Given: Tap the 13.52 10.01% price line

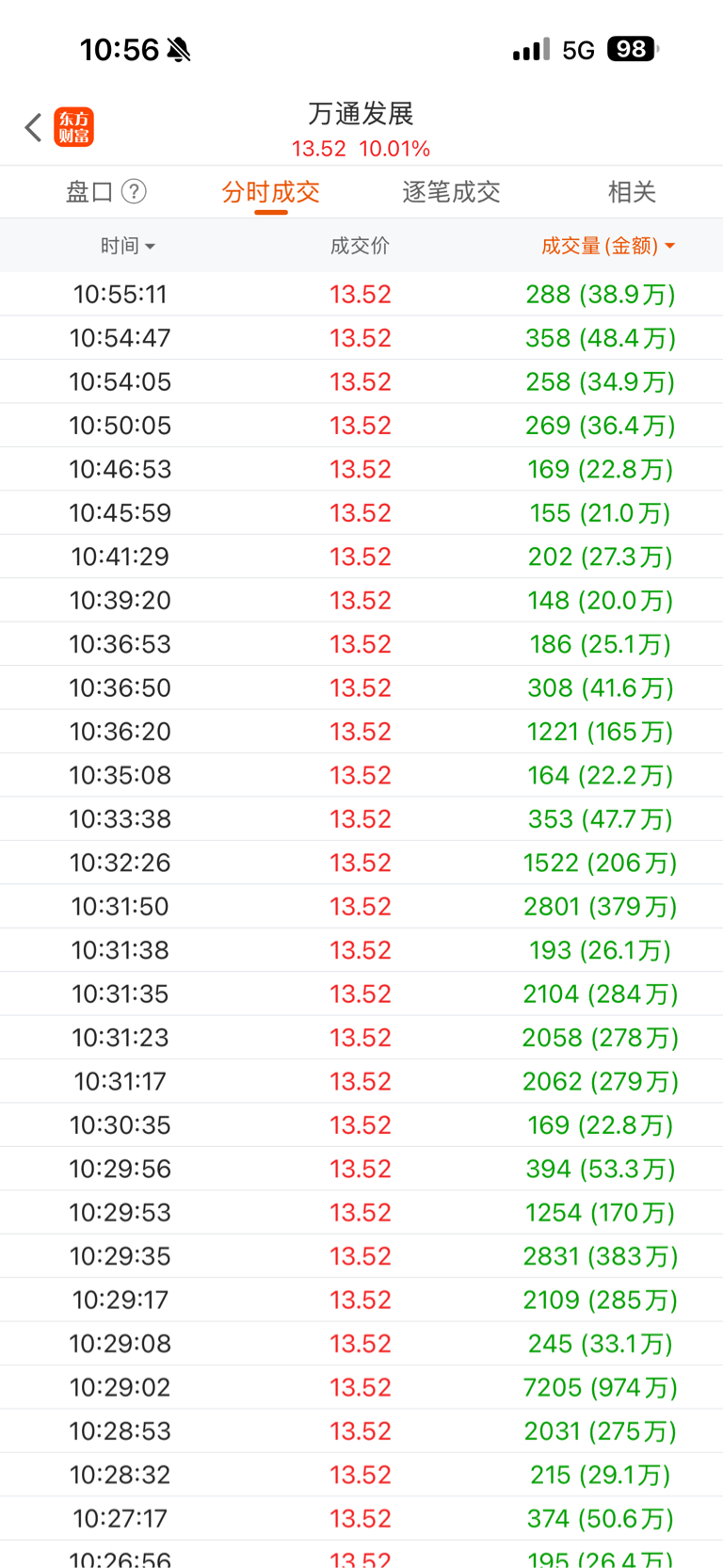Looking at the screenshot, I should 361,149.
